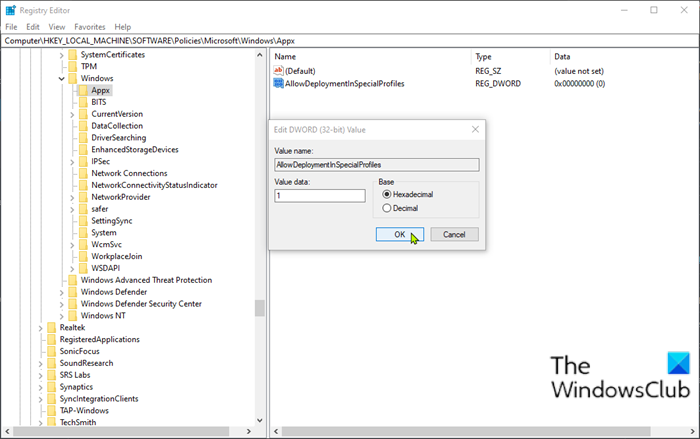Screen dimensions: 700x439
Task: Click the REG_DWORD type cell
Action: click(x=498, y=84)
